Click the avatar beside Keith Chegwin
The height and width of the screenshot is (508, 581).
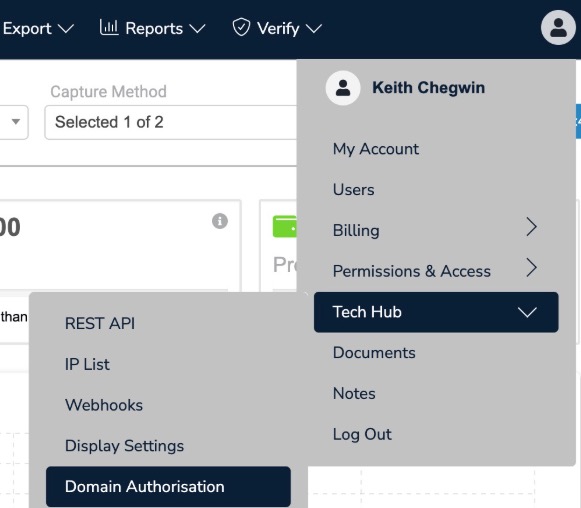(343, 88)
